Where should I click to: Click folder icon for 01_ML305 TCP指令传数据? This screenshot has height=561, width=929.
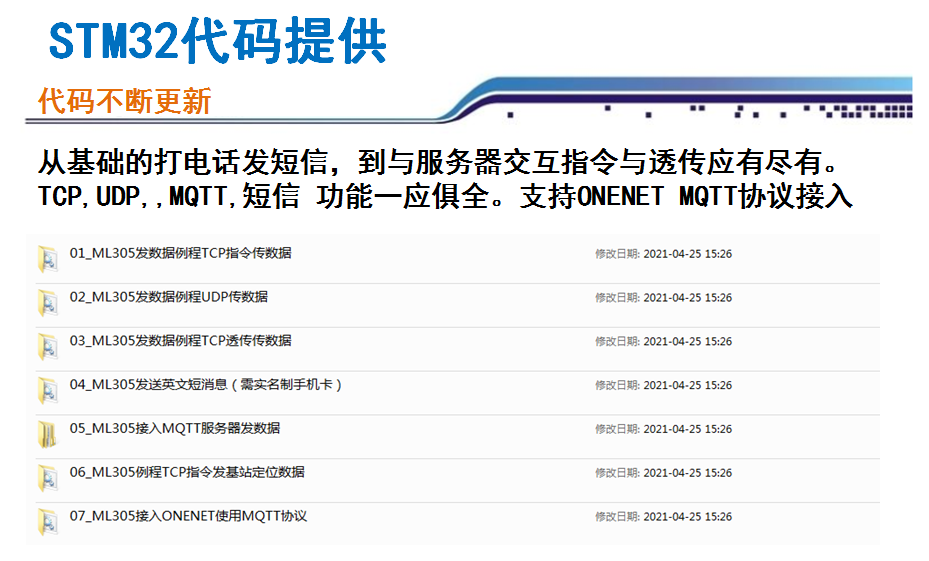pos(47,259)
